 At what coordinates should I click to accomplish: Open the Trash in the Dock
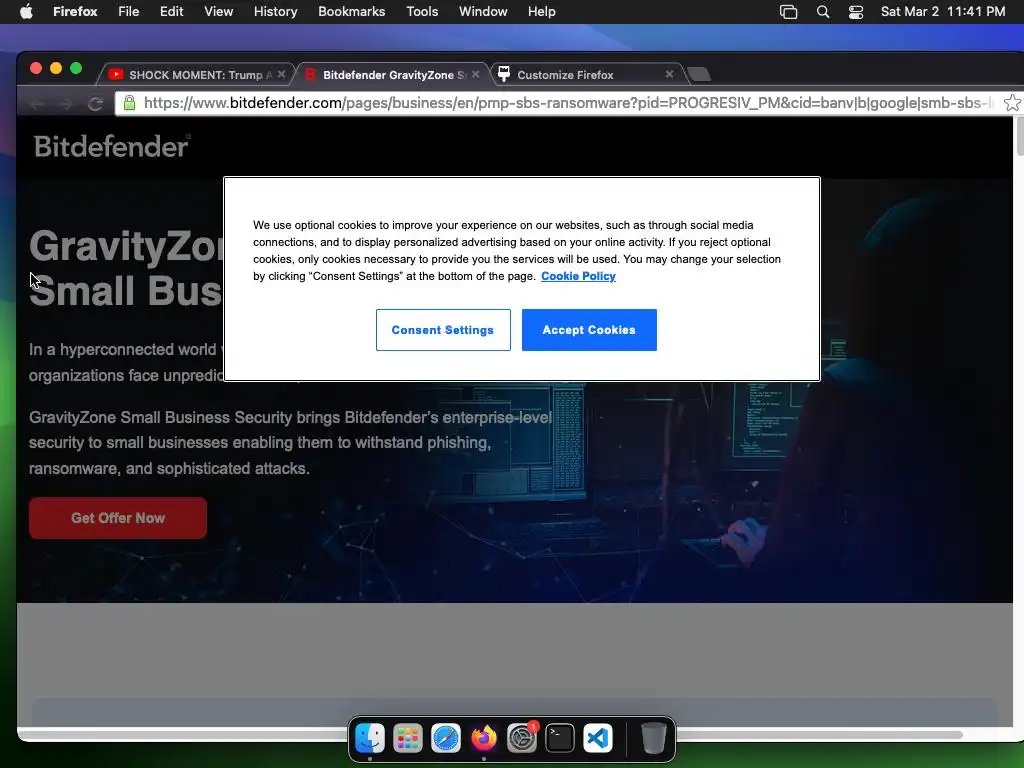coord(653,739)
